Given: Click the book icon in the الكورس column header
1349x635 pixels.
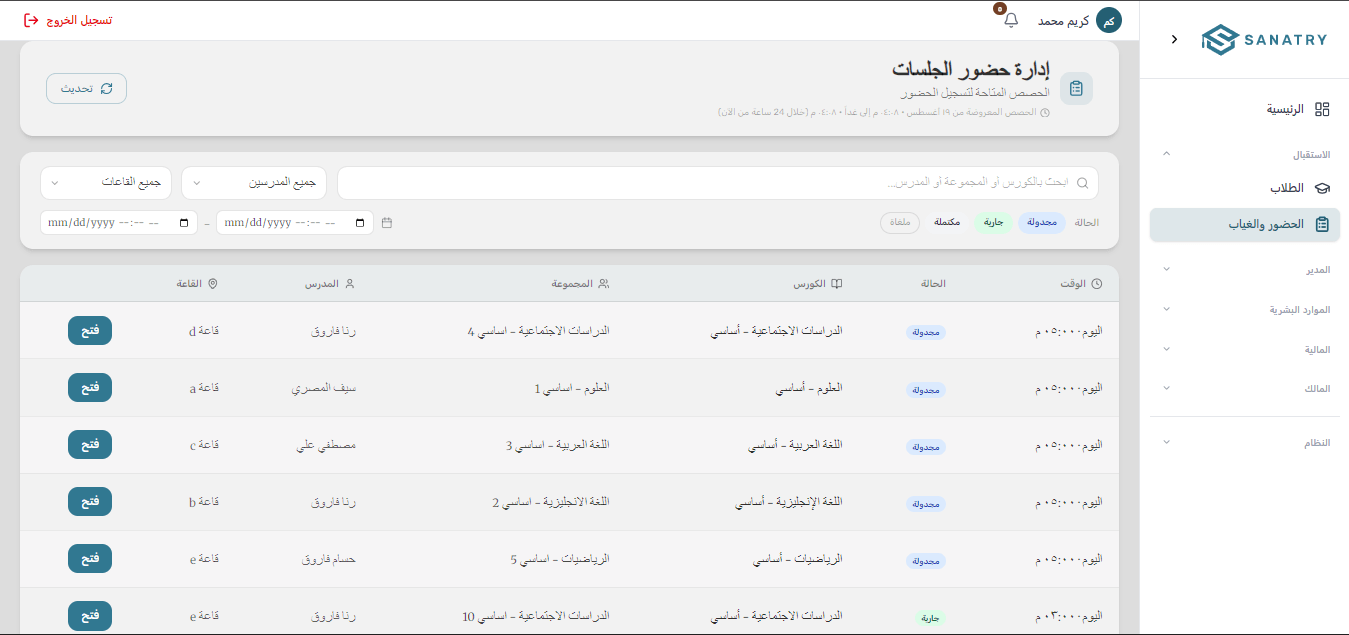Looking at the screenshot, I should point(837,284).
